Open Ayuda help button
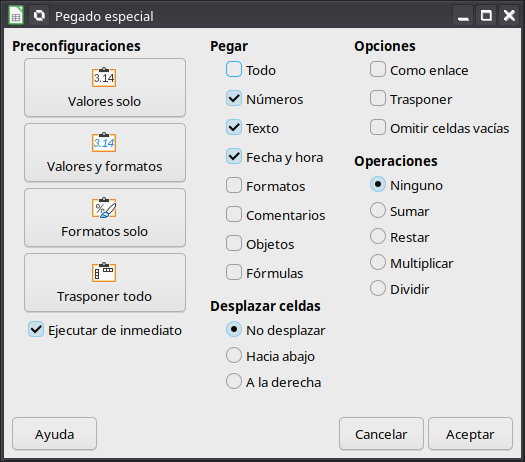The height and width of the screenshot is (462, 525). tap(55, 434)
